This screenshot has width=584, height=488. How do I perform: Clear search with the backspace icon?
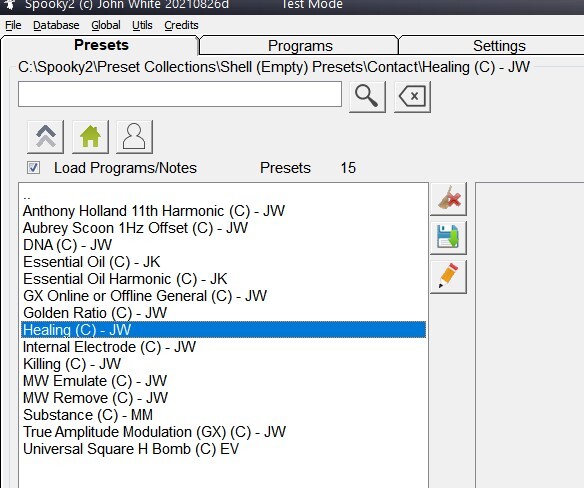pos(412,97)
